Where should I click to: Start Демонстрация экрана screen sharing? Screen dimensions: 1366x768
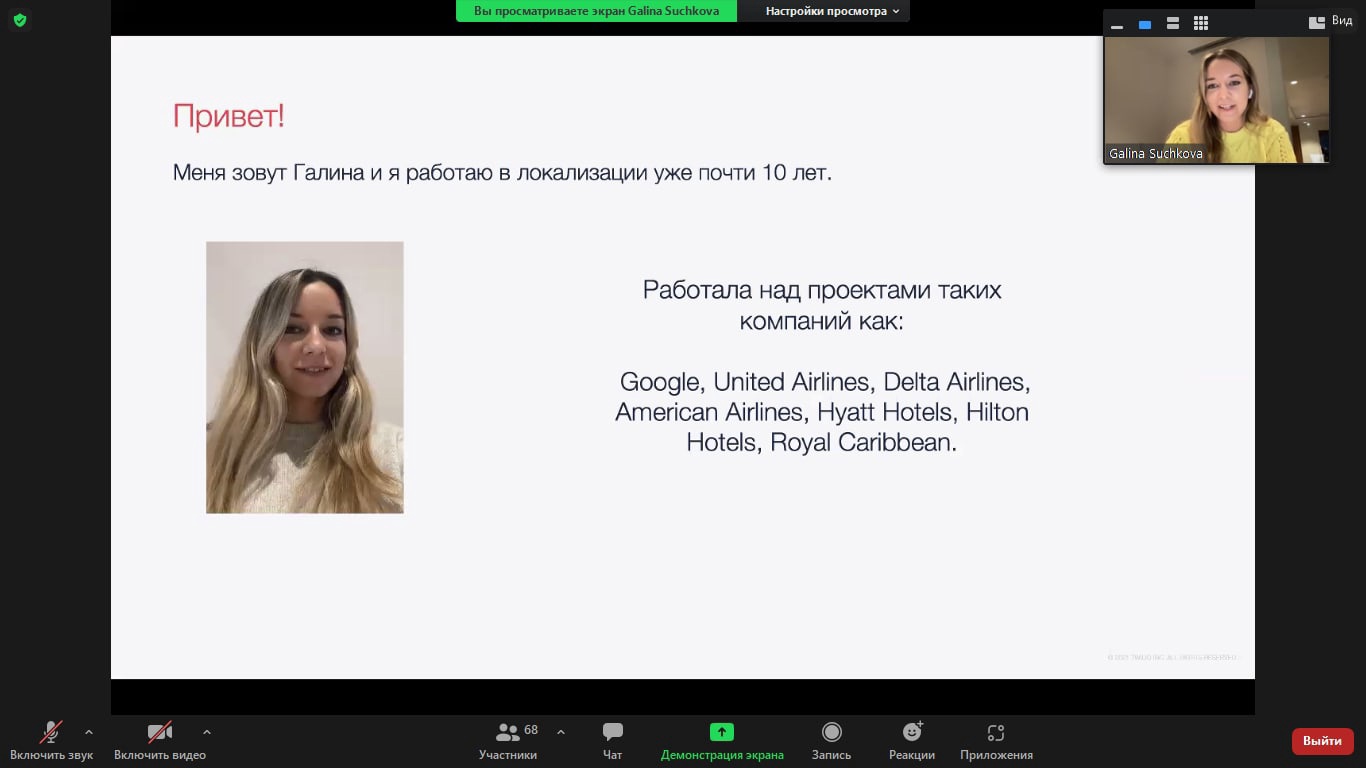click(x=722, y=741)
